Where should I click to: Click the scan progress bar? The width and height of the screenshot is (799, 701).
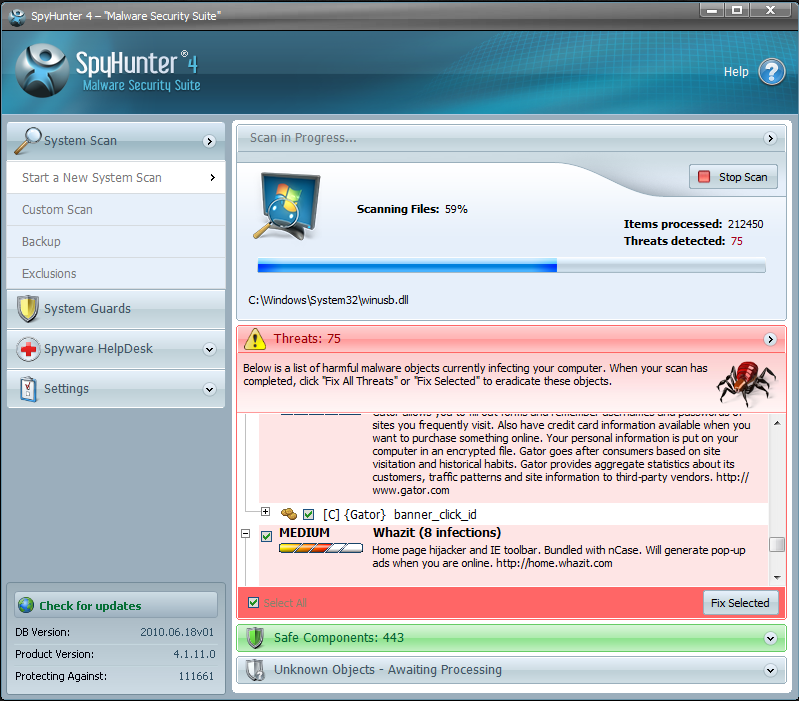click(512, 265)
